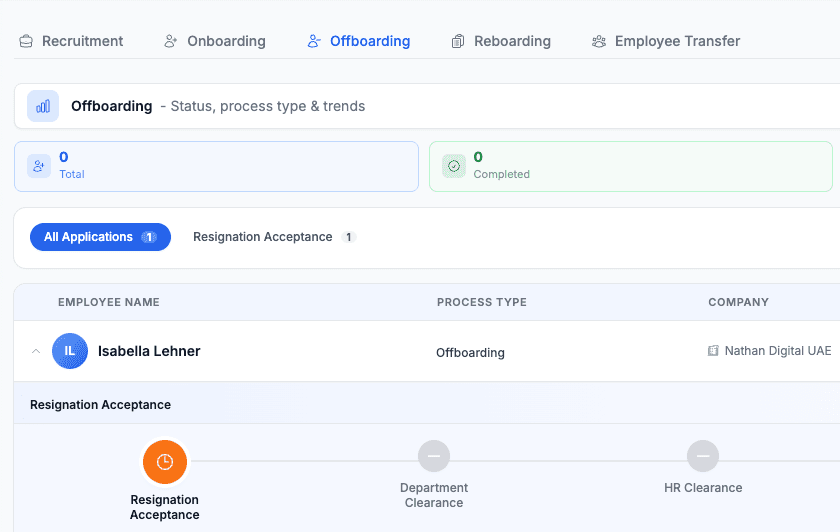840x532 pixels.
Task: Go to the Reboarding tab
Action: [501, 41]
